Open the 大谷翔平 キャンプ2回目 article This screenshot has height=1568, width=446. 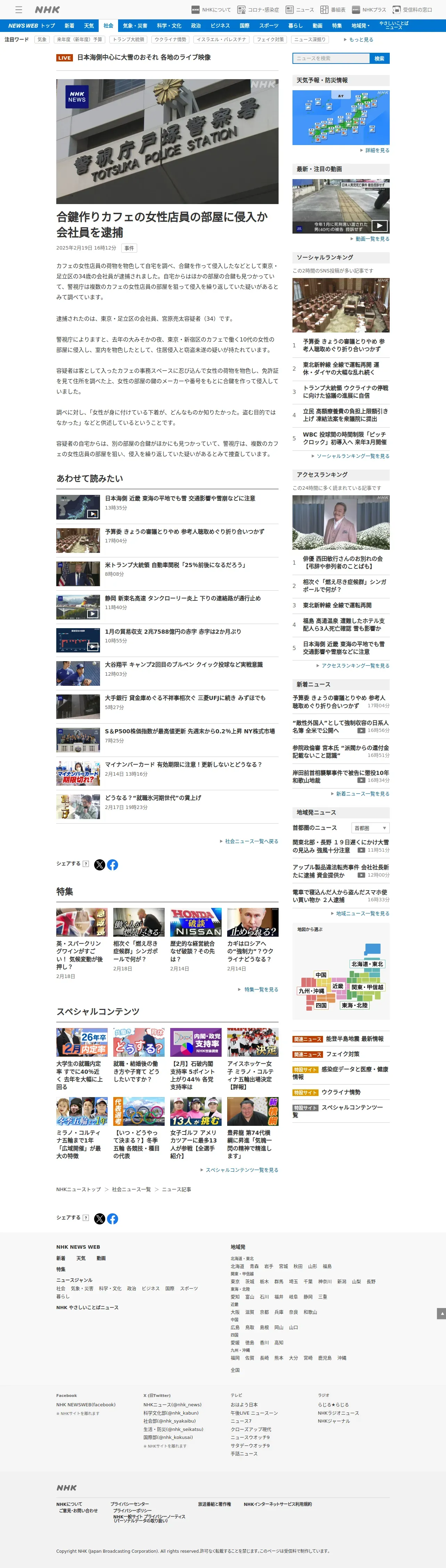184,665
